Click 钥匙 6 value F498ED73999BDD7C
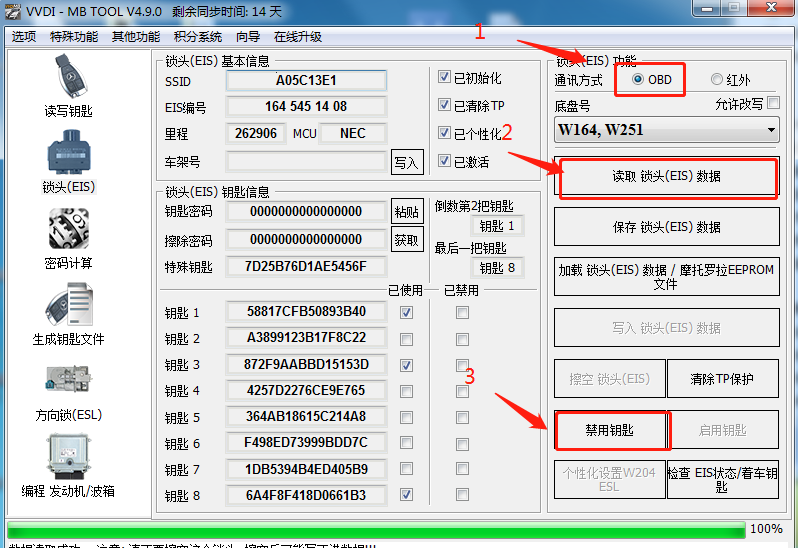Viewport: 798px width, 548px height. point(306,443)
